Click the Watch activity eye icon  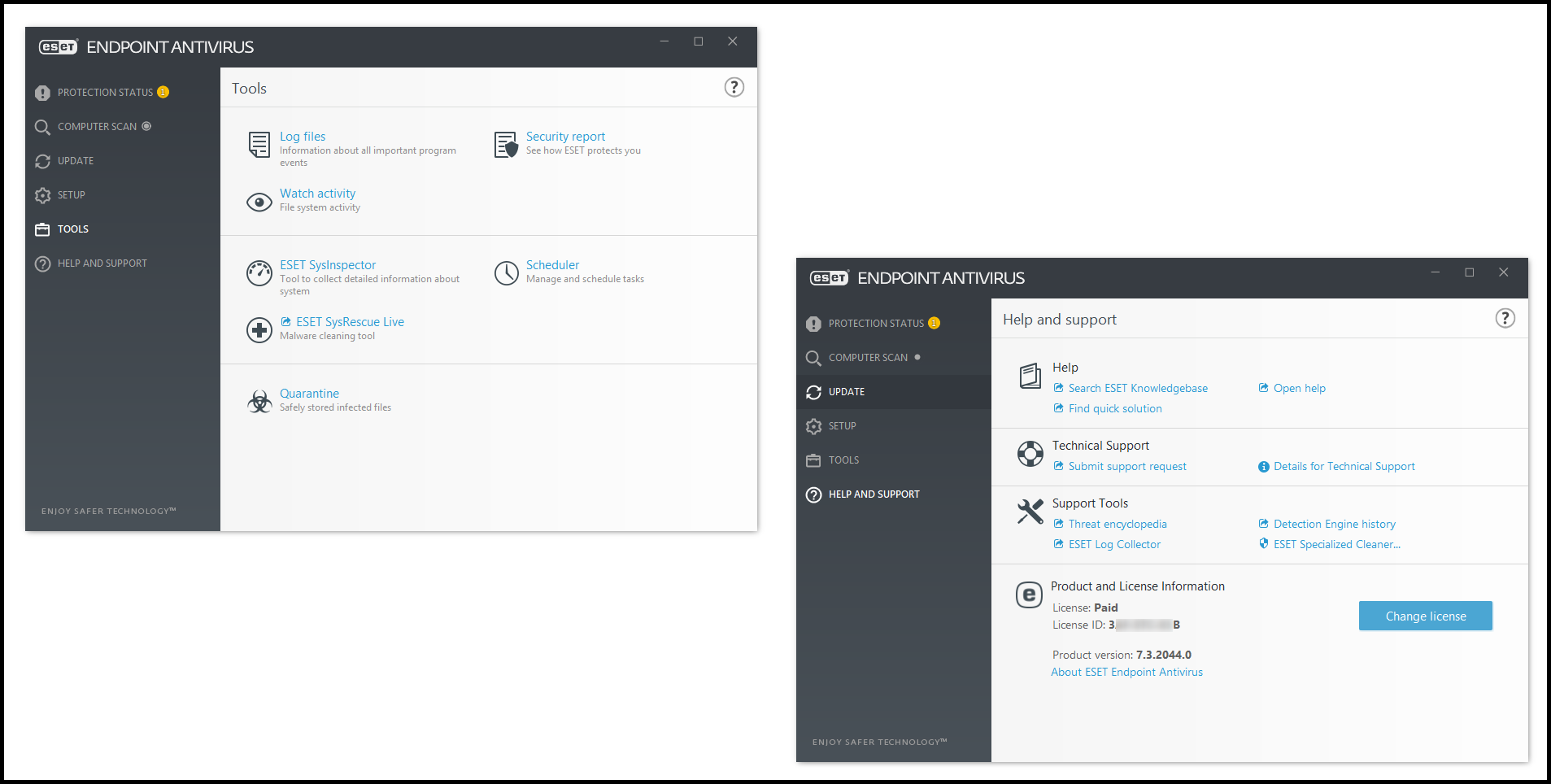point(259,202)
